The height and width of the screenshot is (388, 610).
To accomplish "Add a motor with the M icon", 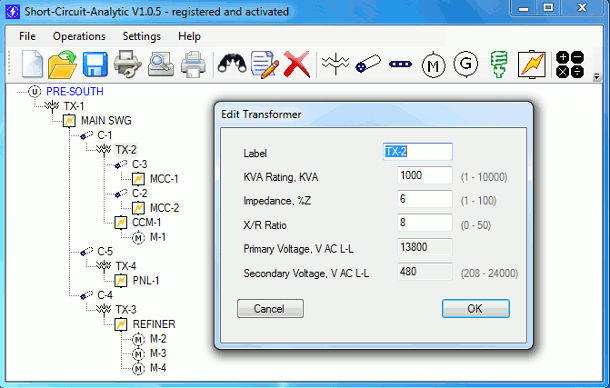I will (433, 65).
